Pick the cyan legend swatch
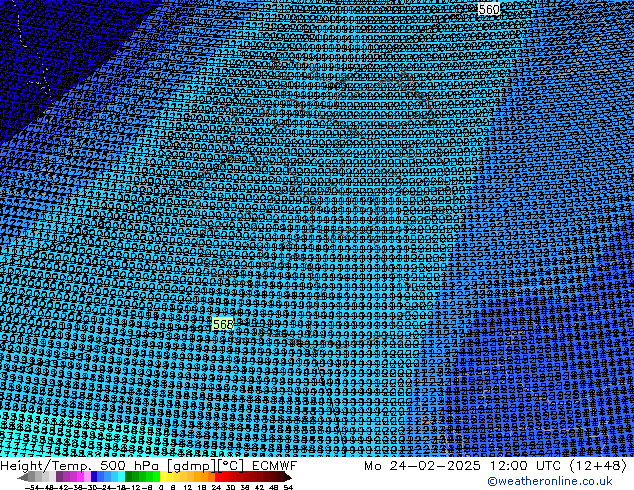Image resolution: width=634 pixels, height=490 pixels. [122, 477]
